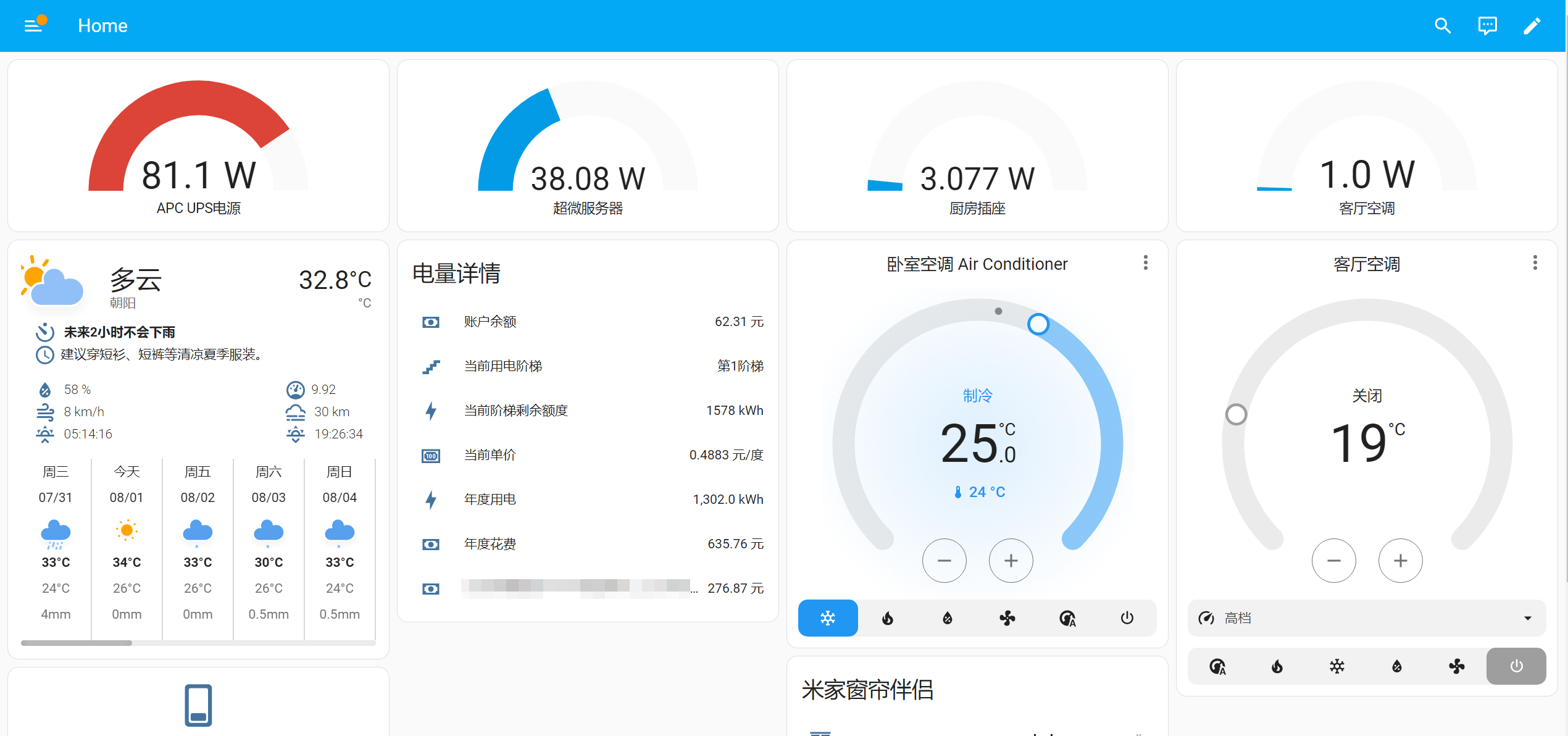Click 客厅空调 temperature slider handle
Image resolution: width=1568 pixels, height=736 pixels.
coord(1236,414)
